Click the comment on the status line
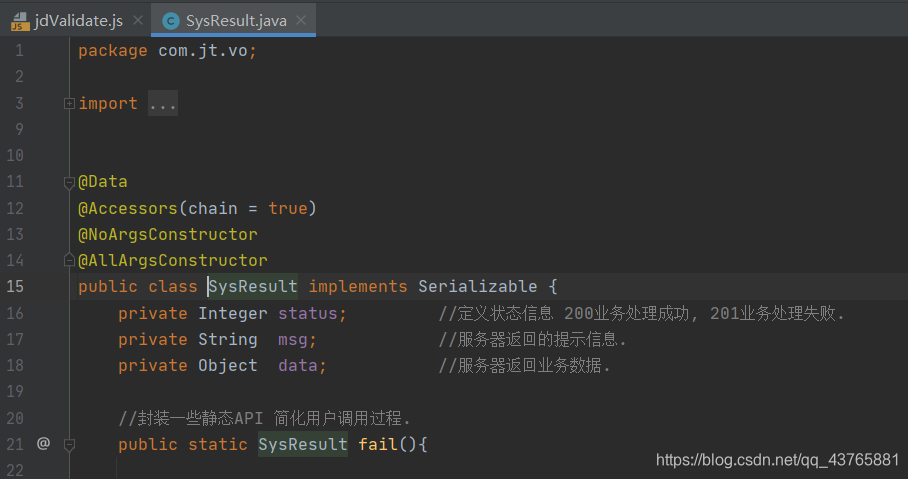Screen dimensions: 908x479 (641, 313)
